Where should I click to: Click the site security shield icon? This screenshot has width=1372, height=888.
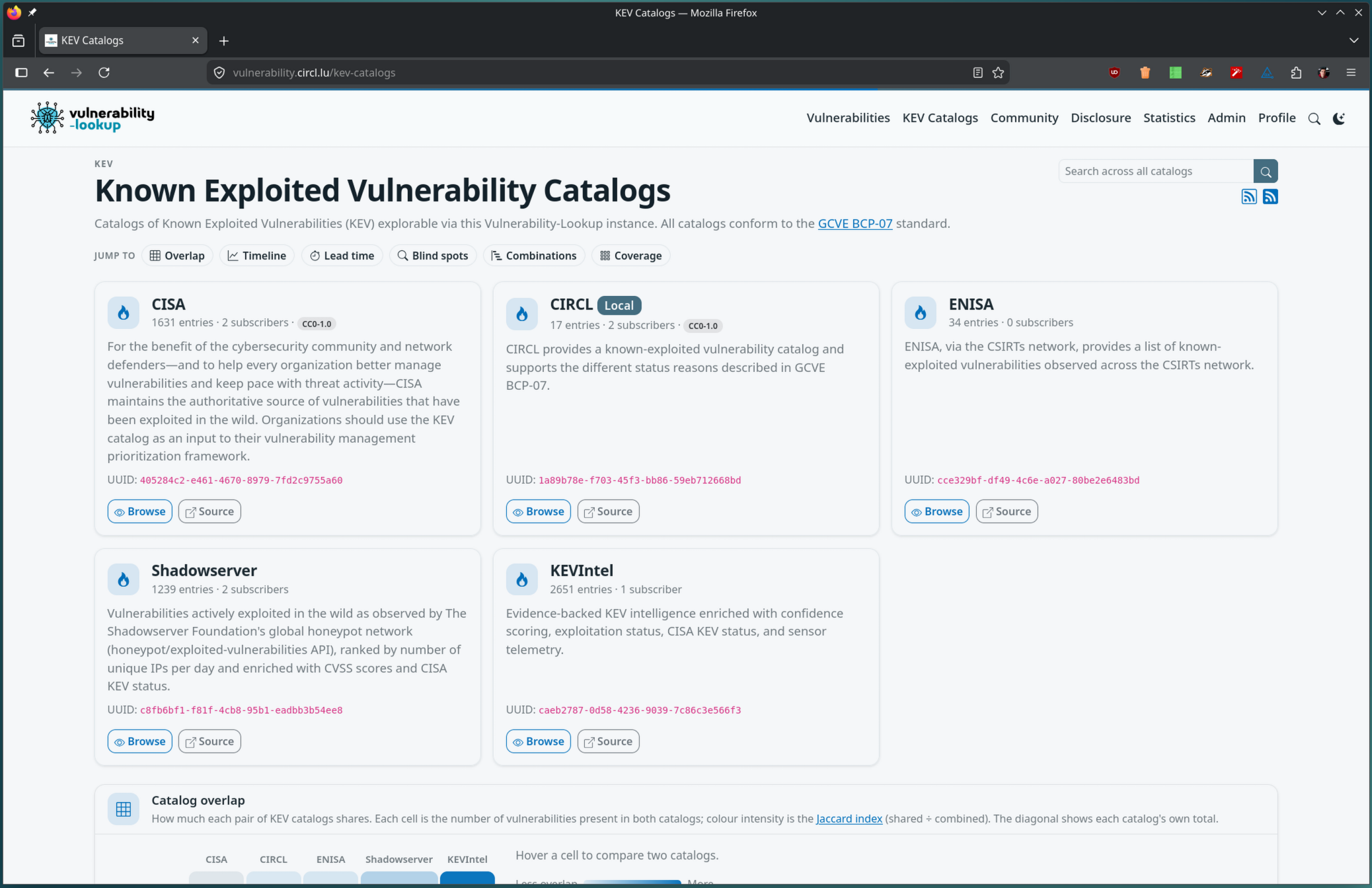coord(219,73)
